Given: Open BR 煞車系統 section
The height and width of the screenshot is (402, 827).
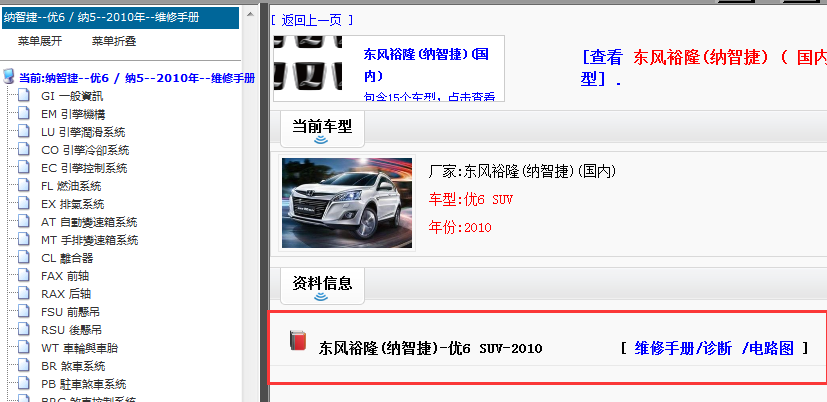Looking at the screenshot, I should (x=73, y=366).
